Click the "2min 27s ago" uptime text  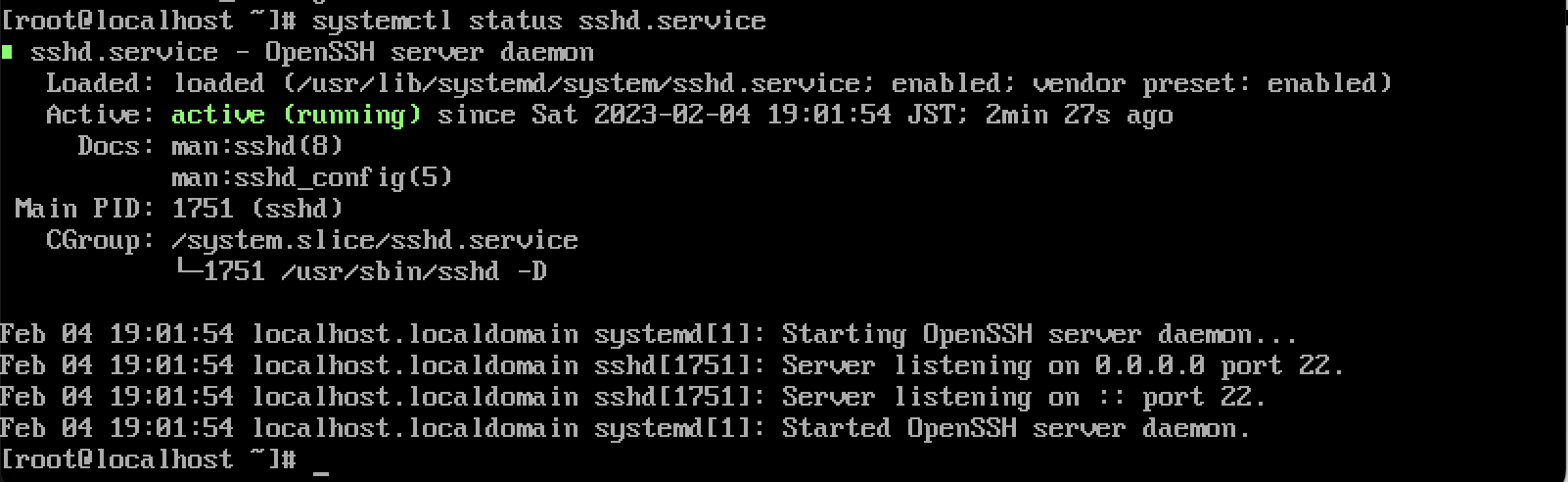pyautogui.click(x=1079, y=116)
